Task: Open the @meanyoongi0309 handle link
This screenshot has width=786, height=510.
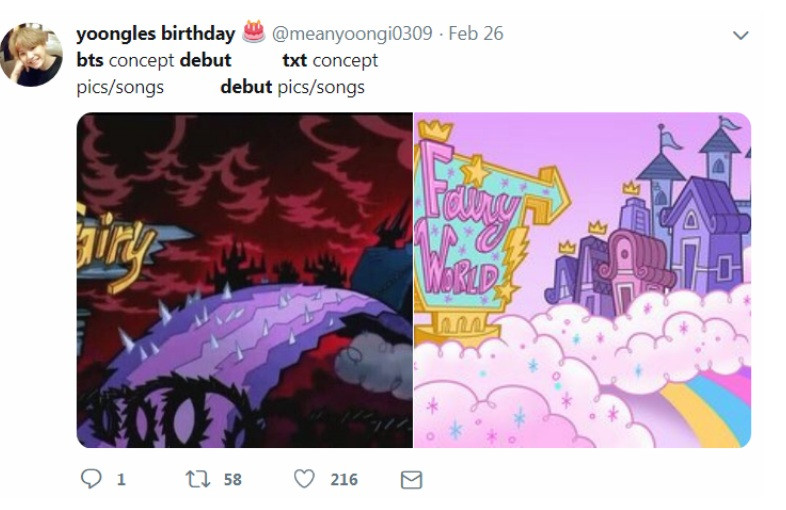Action: (352, 34)
